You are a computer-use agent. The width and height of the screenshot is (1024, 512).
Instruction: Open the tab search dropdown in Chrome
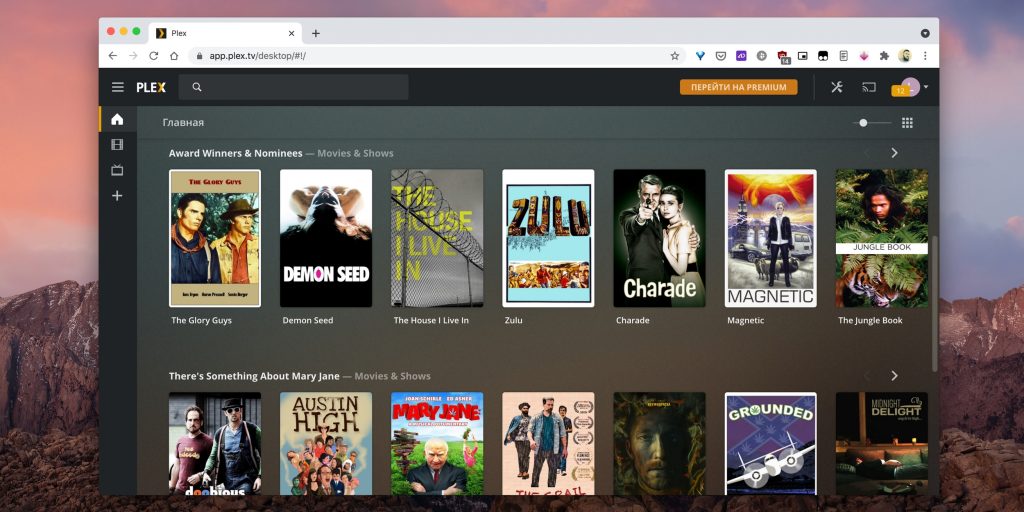tap(925, 33)
